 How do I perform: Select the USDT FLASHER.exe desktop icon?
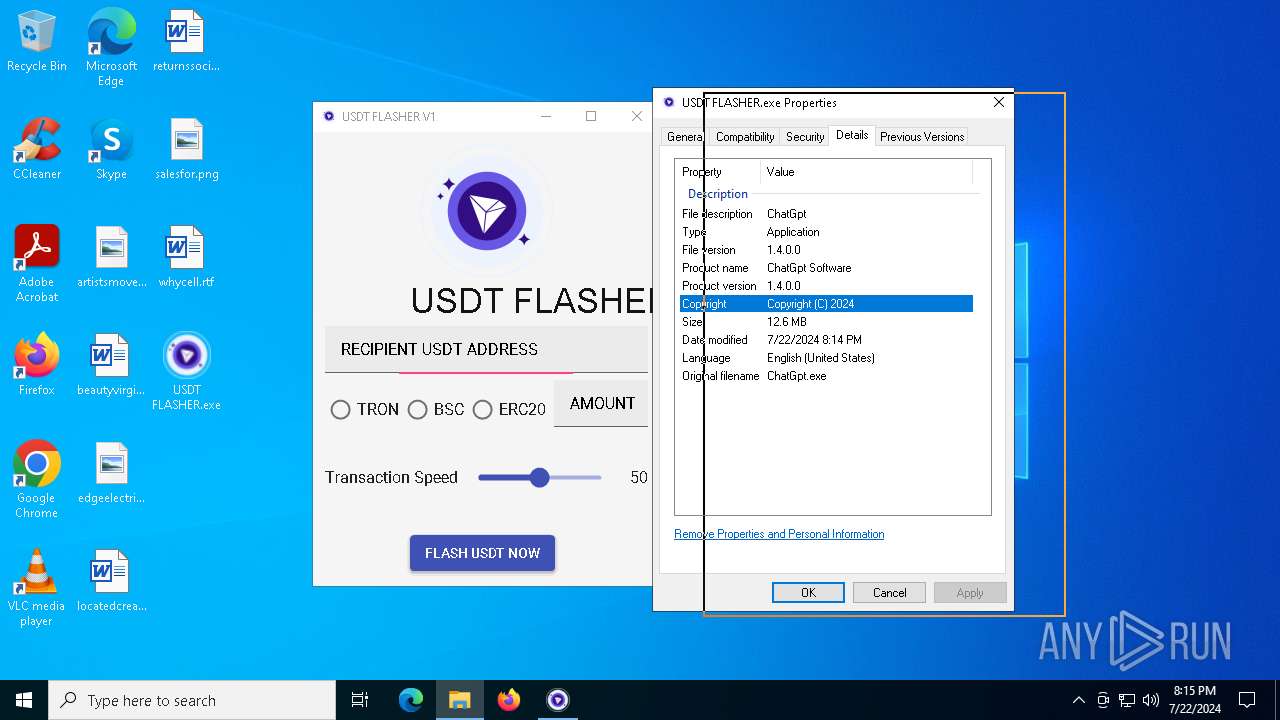coord(186,372)
